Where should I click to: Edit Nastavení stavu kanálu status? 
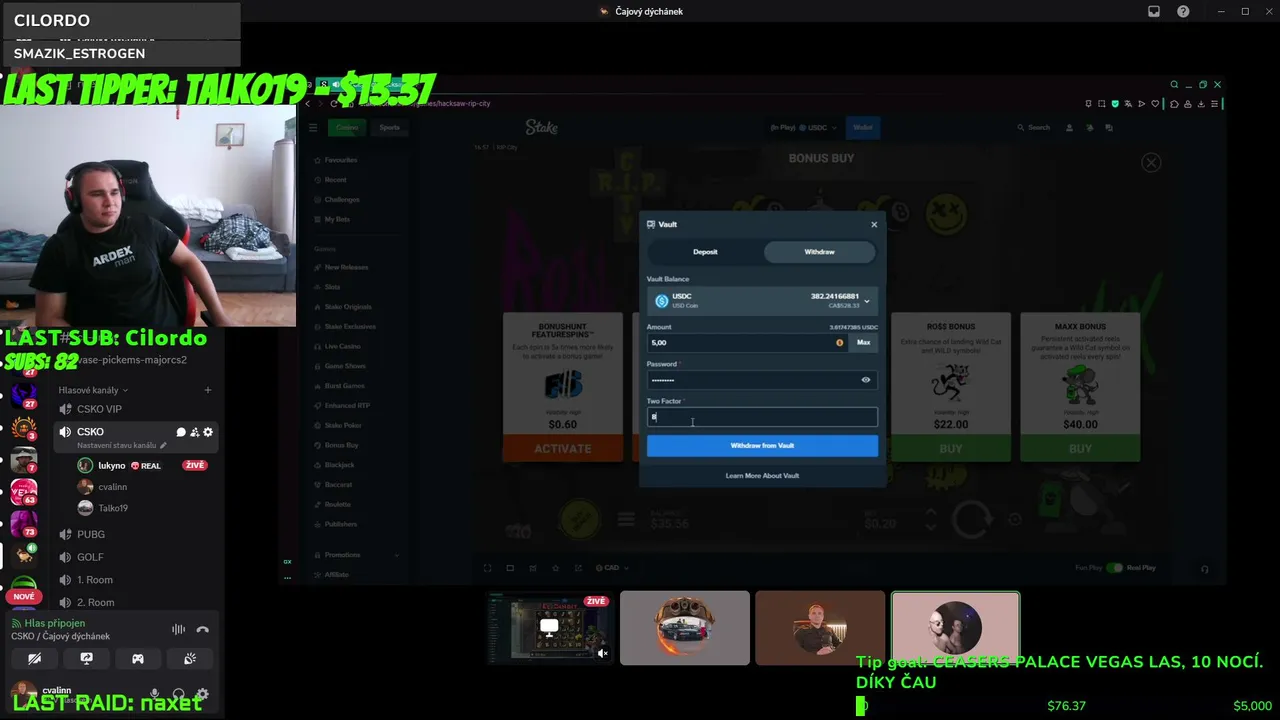coord(122,445)
